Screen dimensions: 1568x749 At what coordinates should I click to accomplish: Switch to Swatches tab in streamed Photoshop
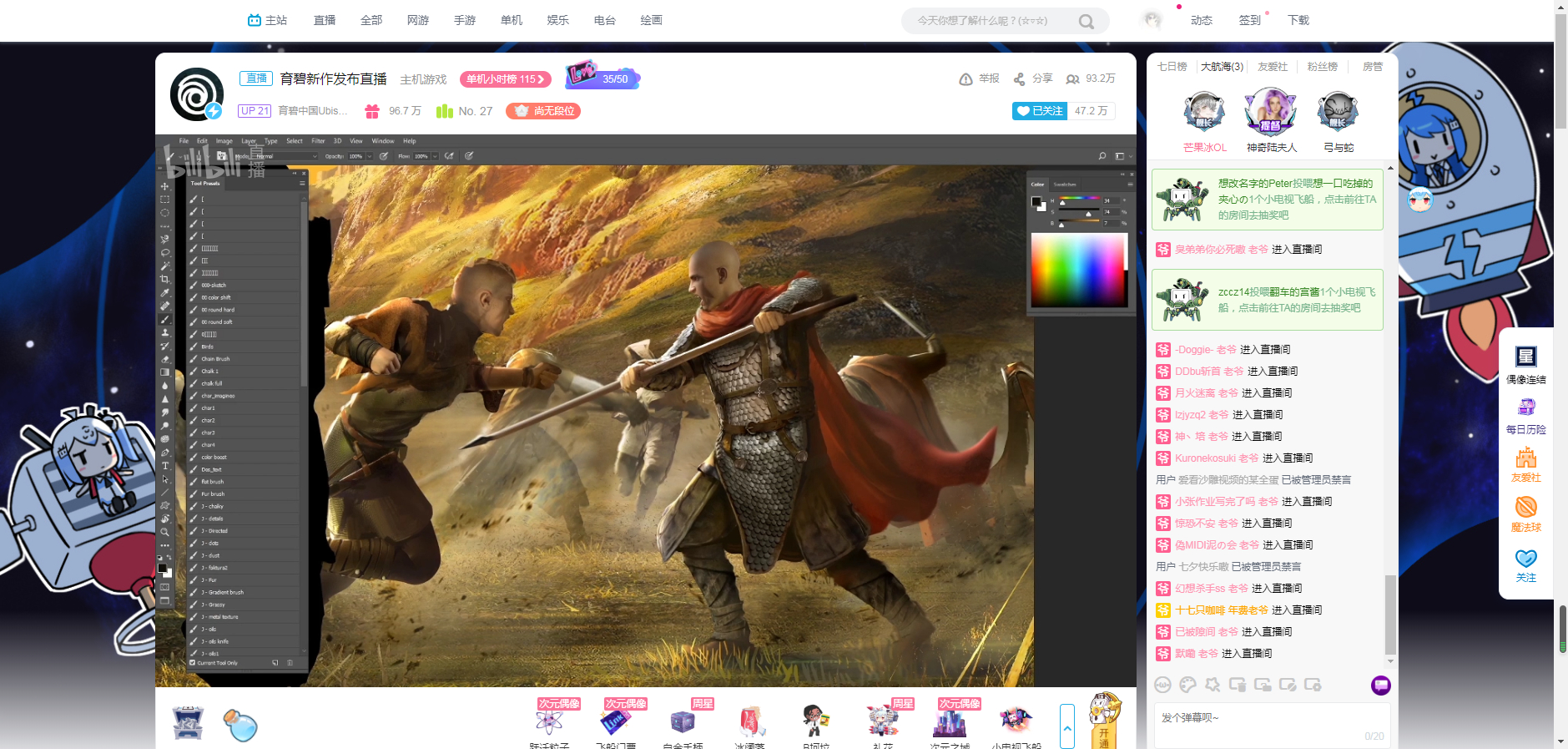click(1065, 185)
